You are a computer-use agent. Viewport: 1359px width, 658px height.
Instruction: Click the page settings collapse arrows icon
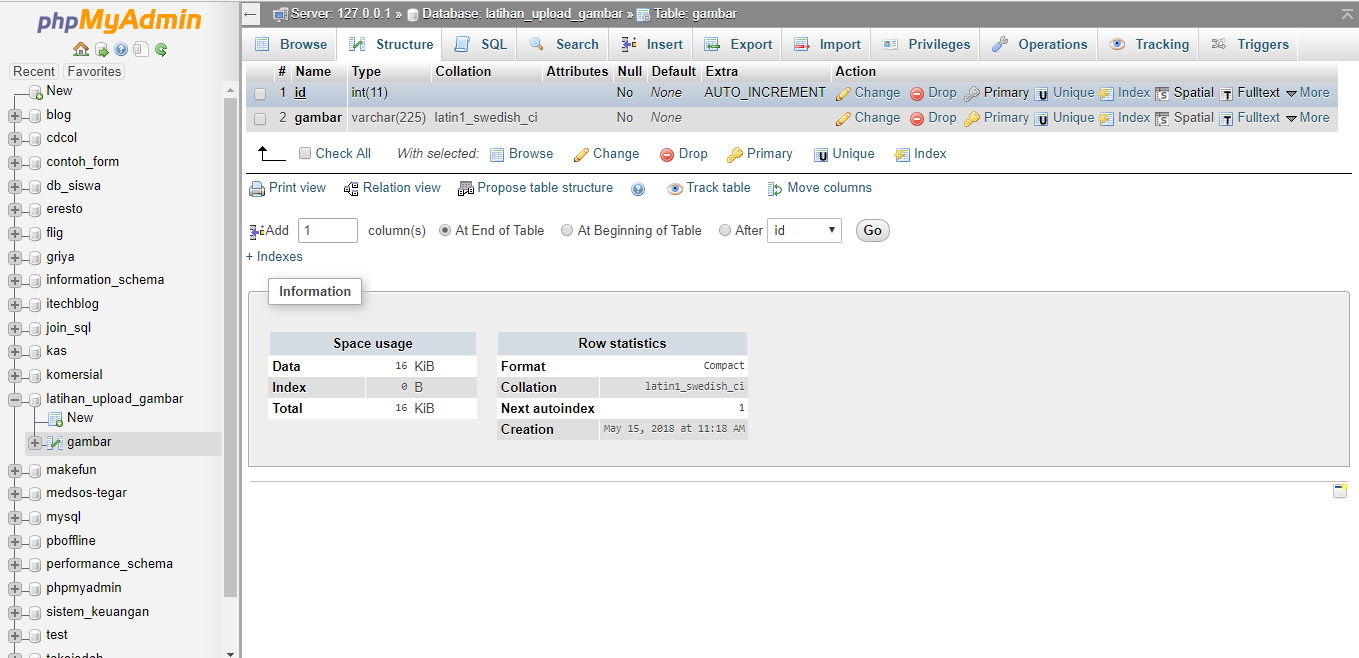click(1346, 14)
